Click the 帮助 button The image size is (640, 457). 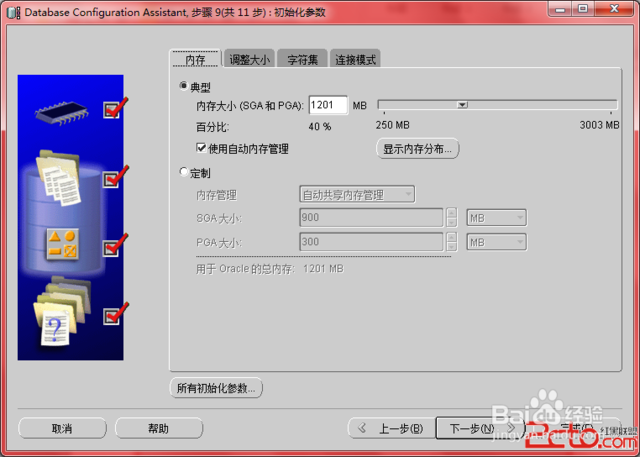coord(158,428)
